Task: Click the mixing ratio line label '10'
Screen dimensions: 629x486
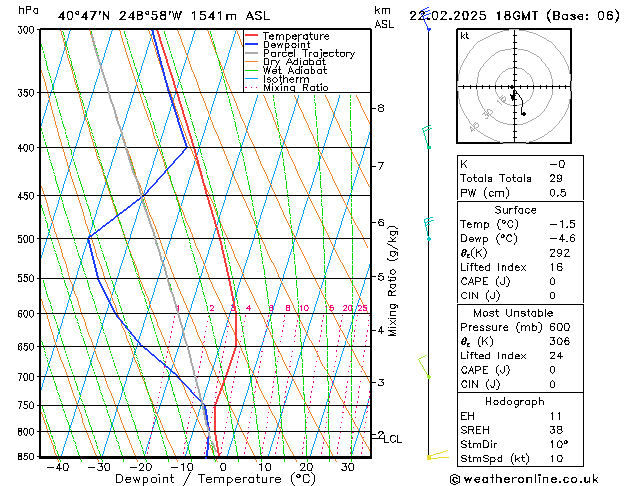Action: (x=304, y=308)
